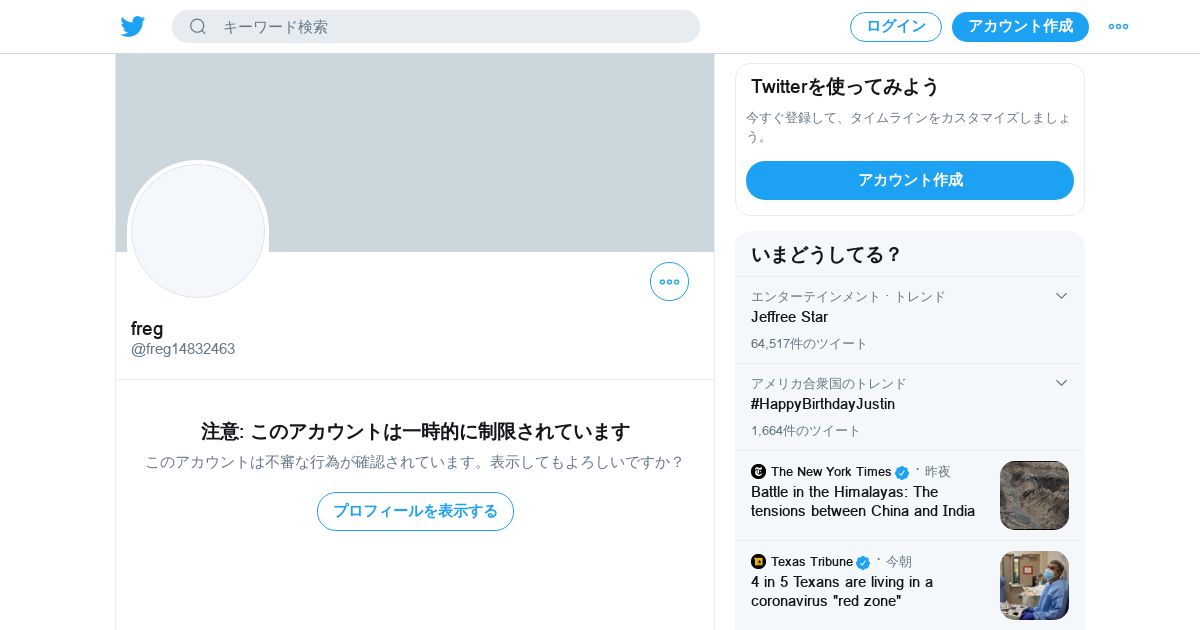Click the search magnifier icon
This screenshot has height=630, width=1200.
(198, 26)
